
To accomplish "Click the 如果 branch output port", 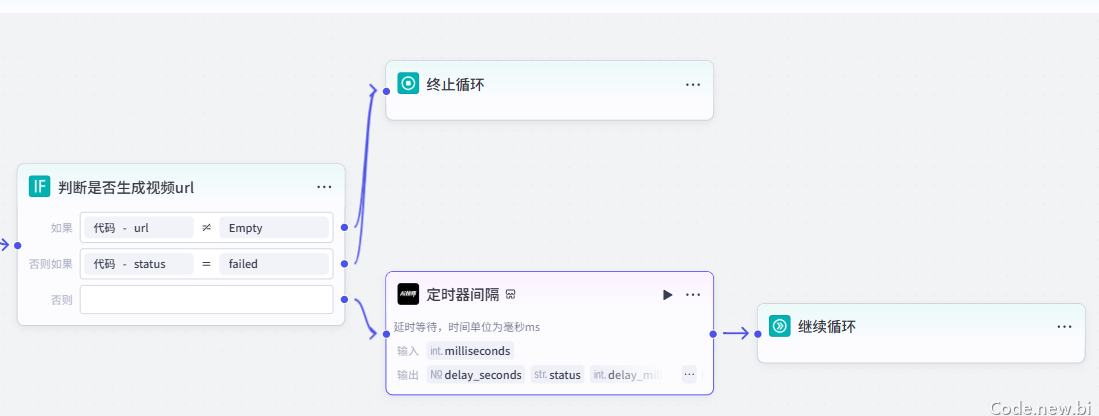I will [344, 227].
